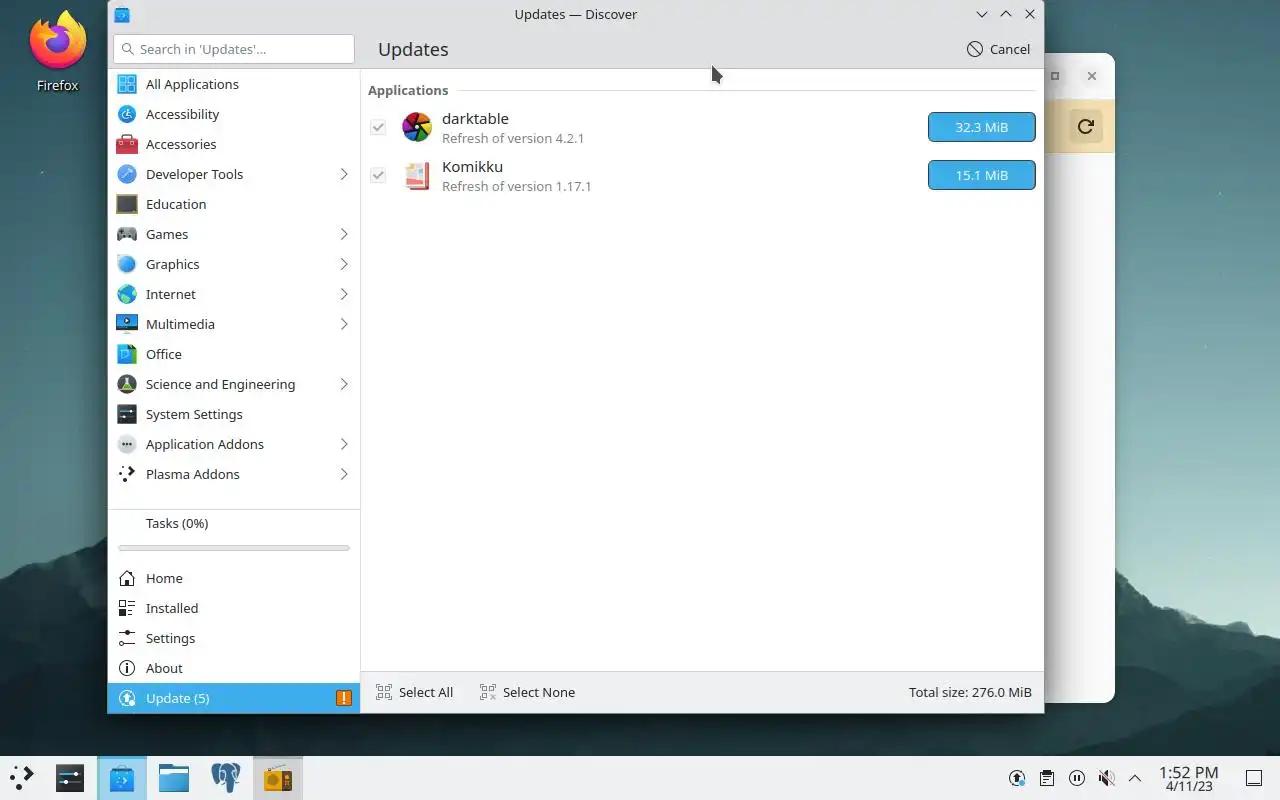Viewport: 1280px width, 800px height.
Task: Click the System Settings category icon
Action: tap(127, 414)
